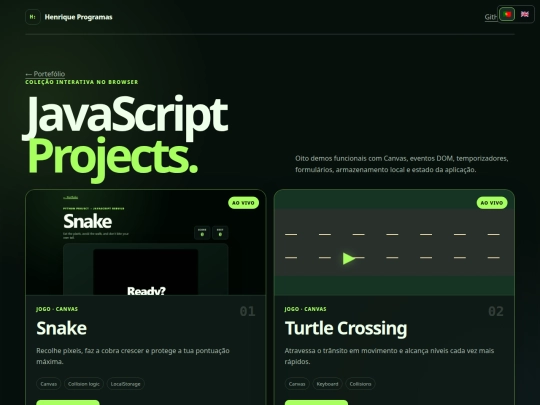
Task: Click the Canvas tag on Turtle Crossing
Action: pyautogui.click(x=297, y=384)
